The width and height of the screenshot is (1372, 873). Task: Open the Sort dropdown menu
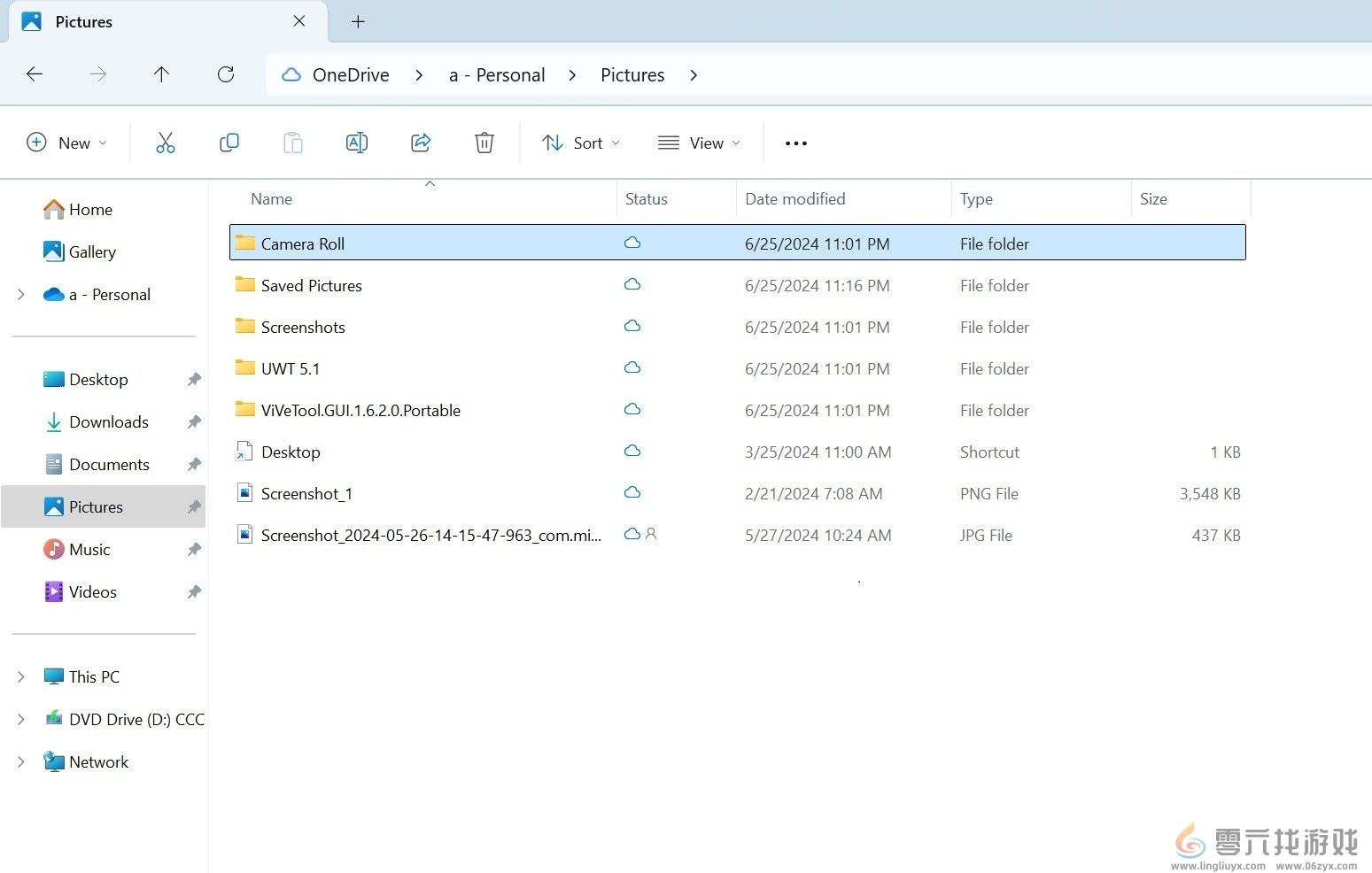[581, 143]
